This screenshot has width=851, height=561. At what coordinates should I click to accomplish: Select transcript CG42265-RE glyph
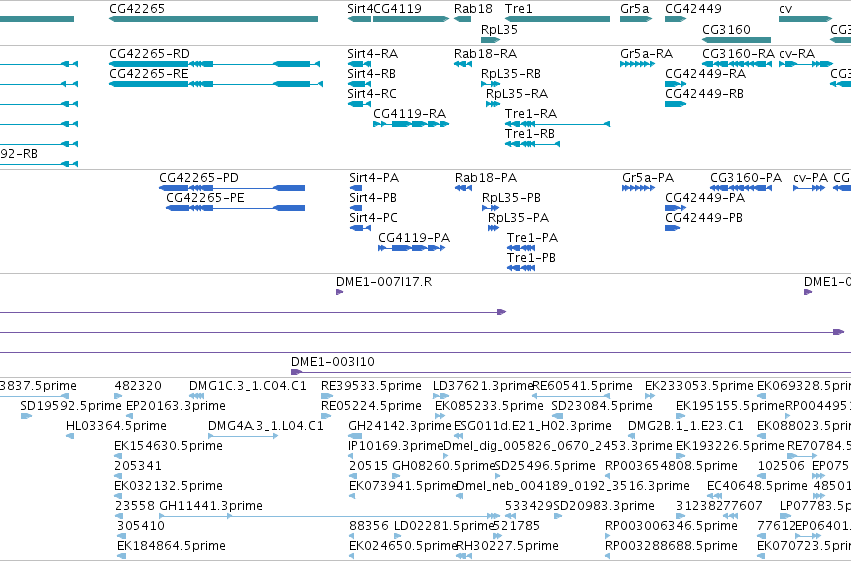(216, 84)
